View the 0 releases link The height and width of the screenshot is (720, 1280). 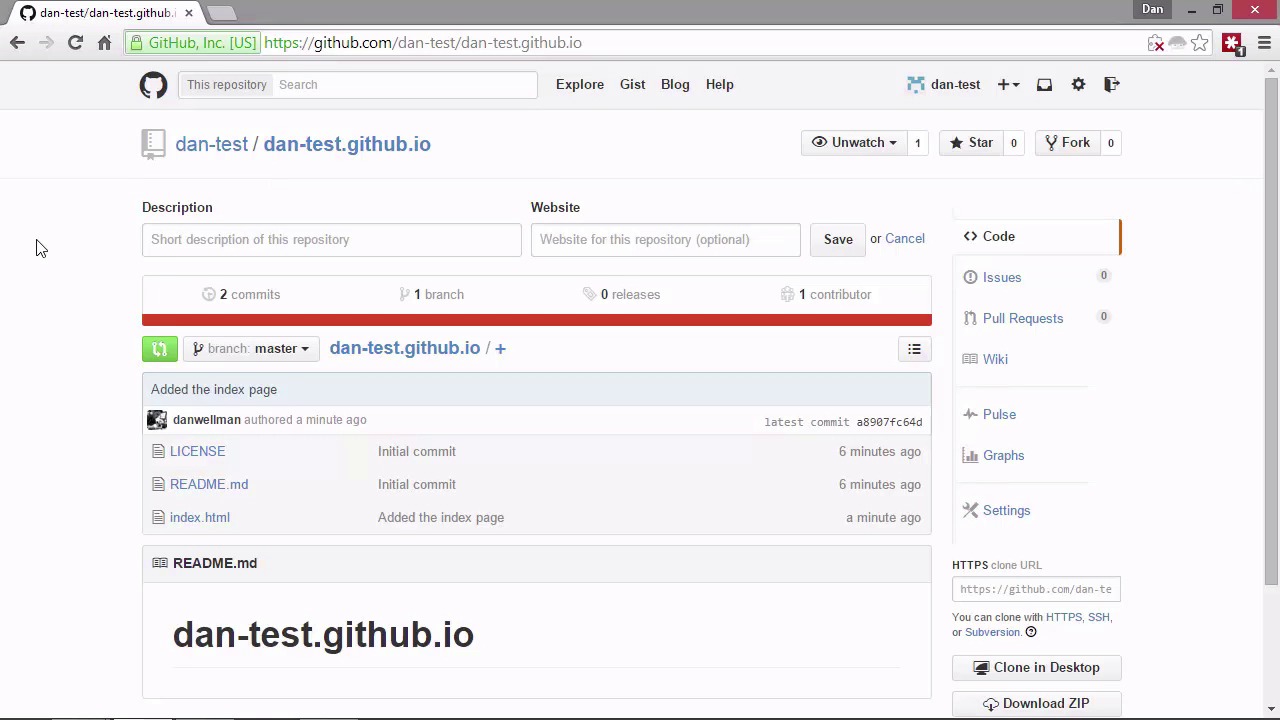pos(621,295)
